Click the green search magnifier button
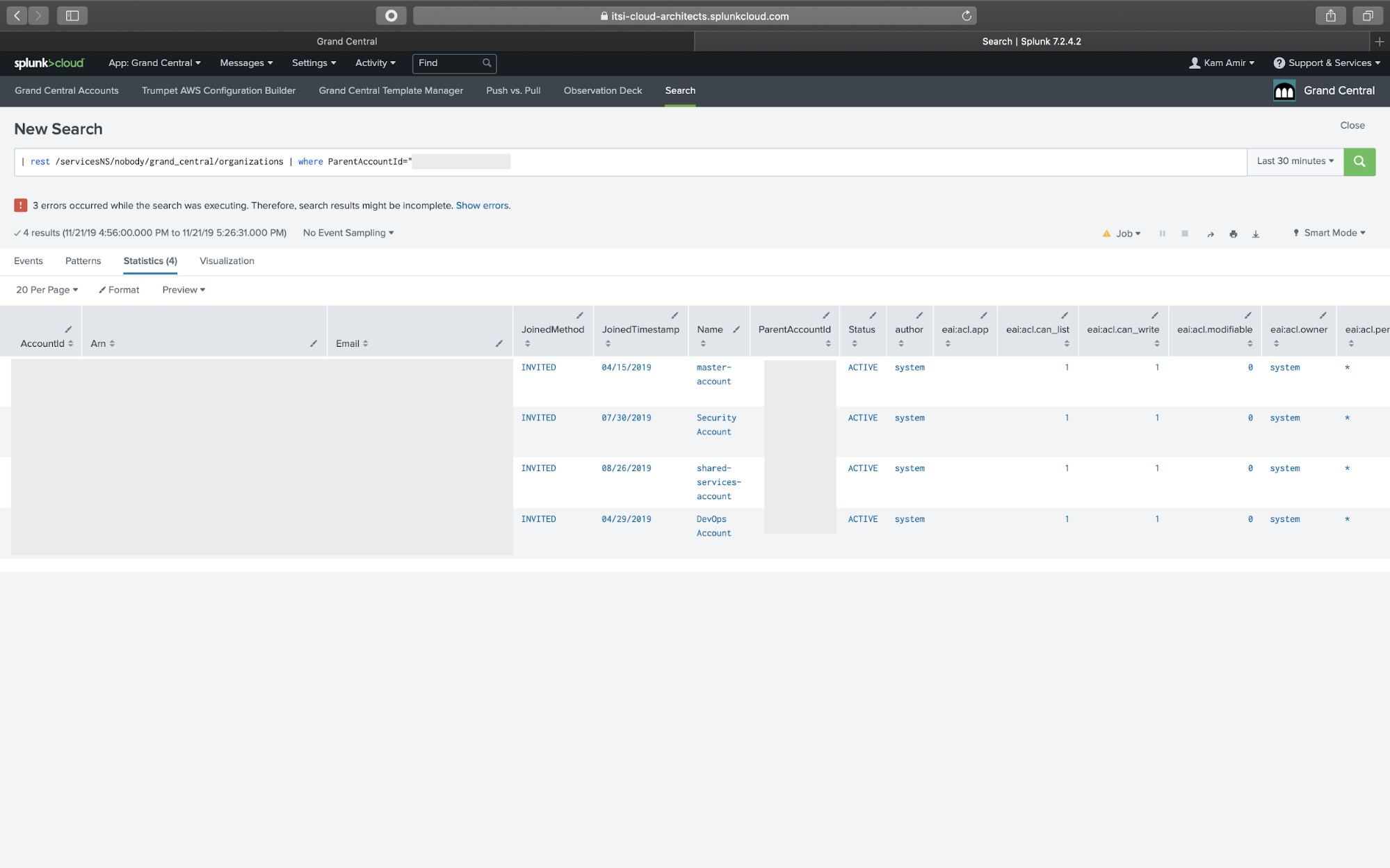This screenshot has width=1390, height=868. [x=1359, y=161]
